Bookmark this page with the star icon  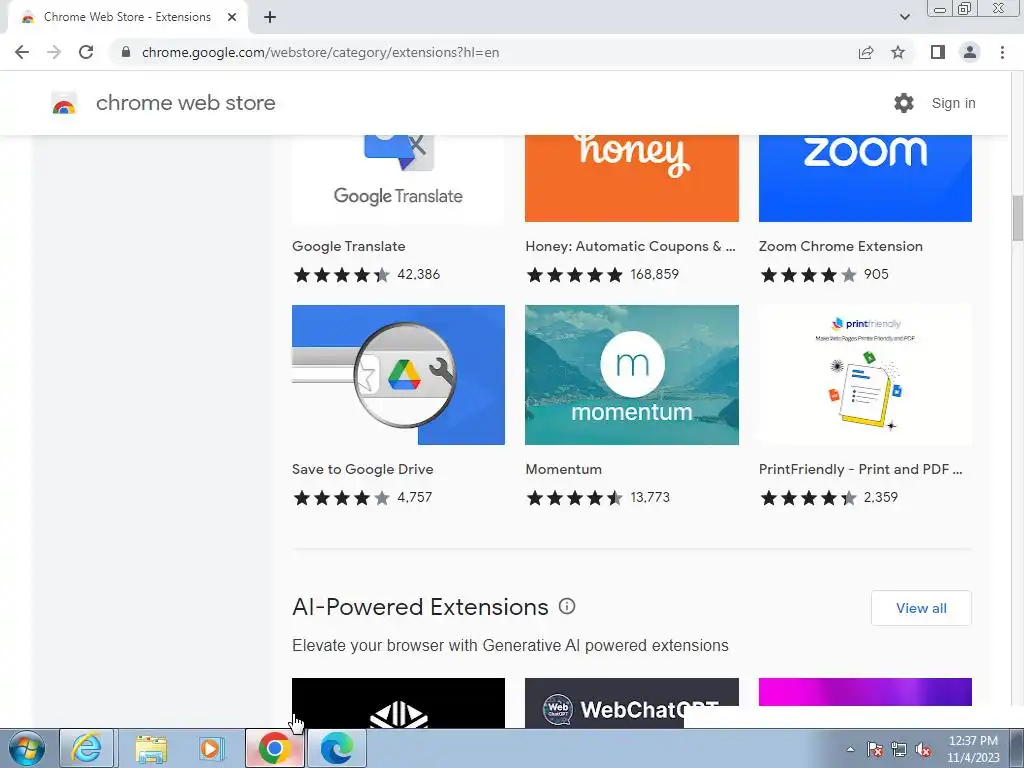(x=898, y=52)
